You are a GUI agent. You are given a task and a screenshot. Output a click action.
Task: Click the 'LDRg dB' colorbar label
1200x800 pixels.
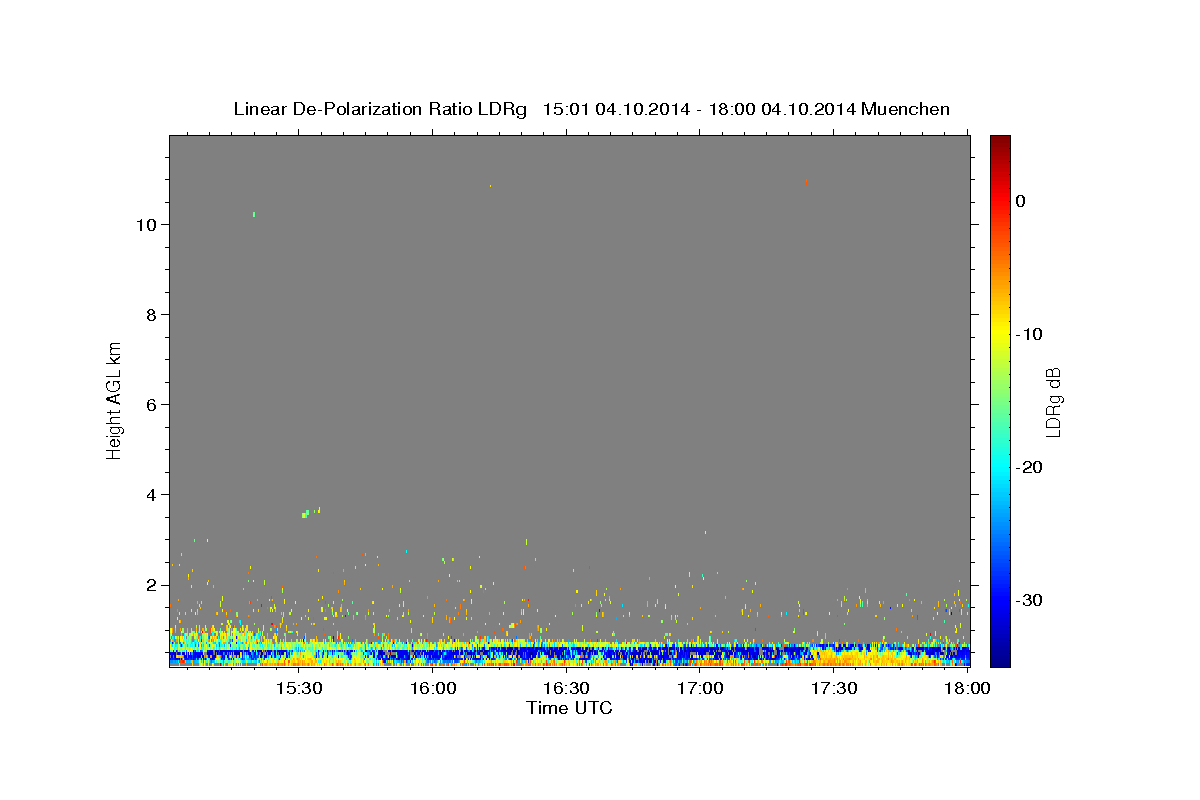tap(1052, 402)
